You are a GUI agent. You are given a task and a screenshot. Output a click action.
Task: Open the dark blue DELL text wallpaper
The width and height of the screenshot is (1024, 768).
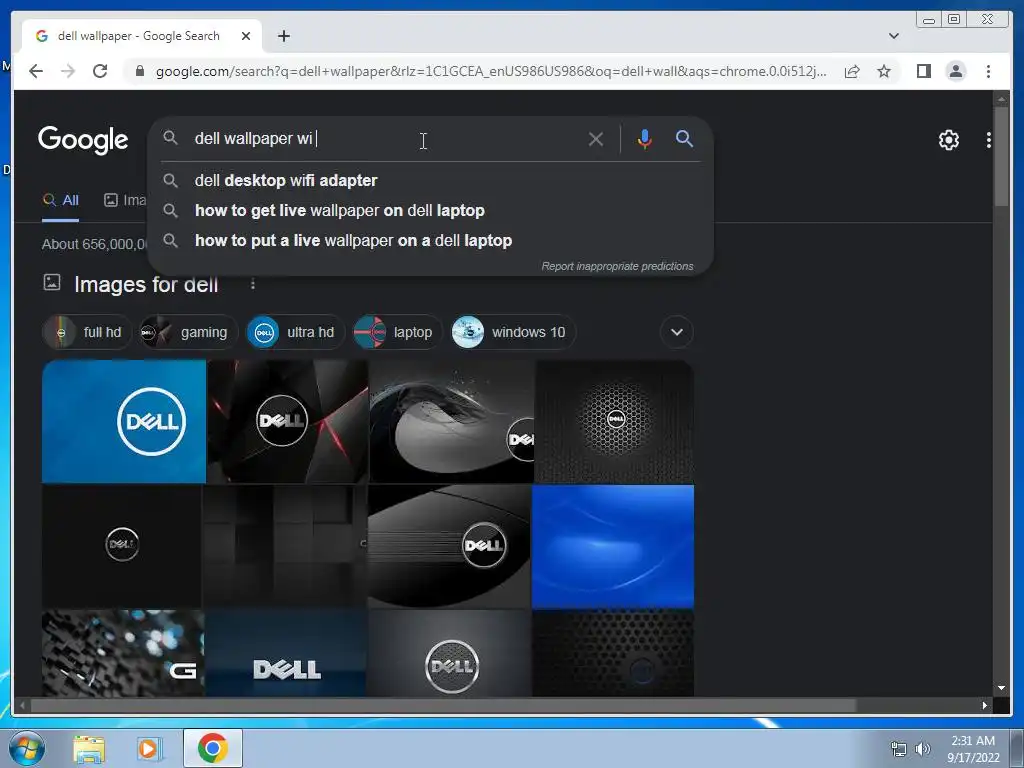coord(285,652)
